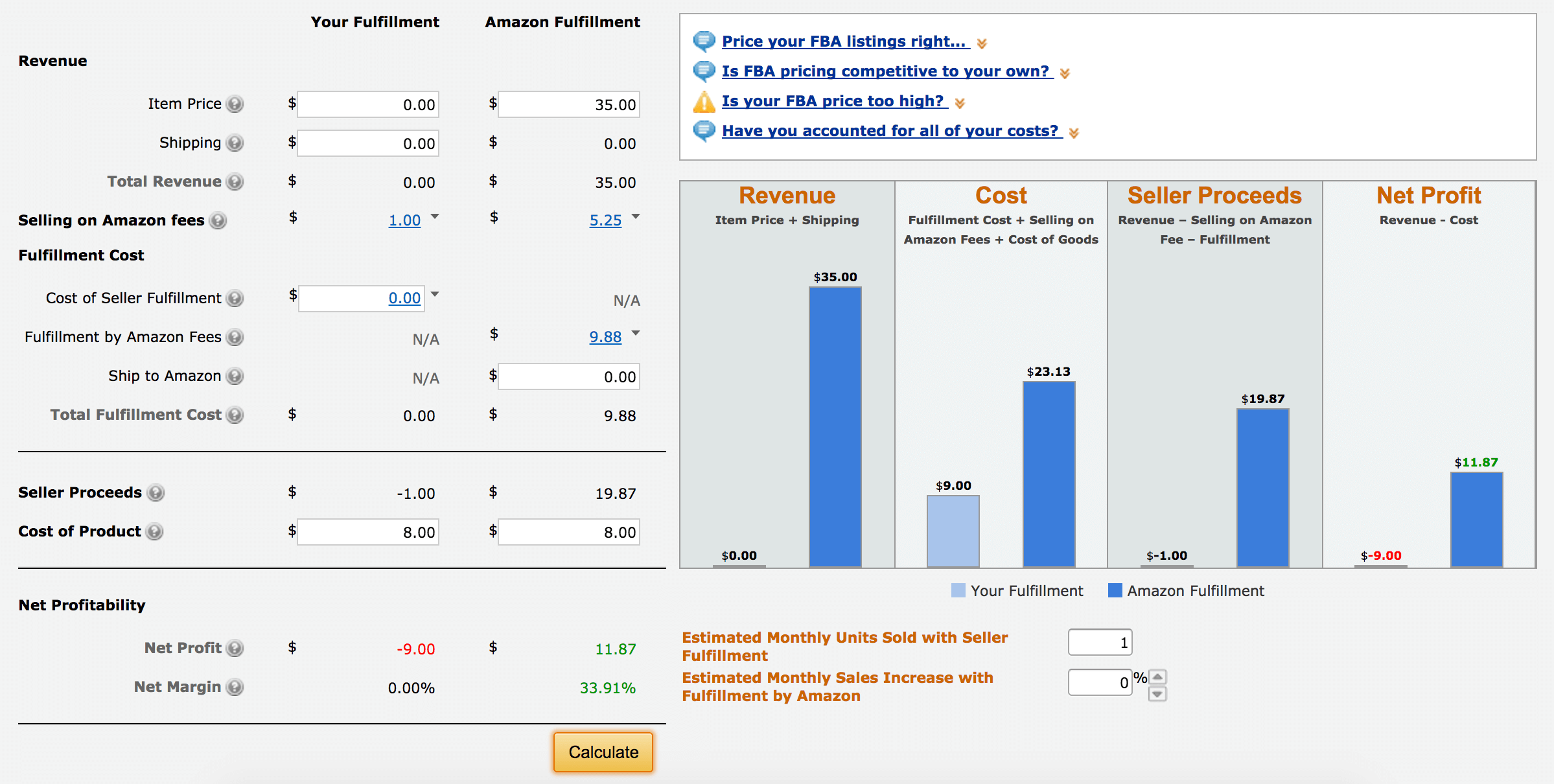Image resolution: width=1554 pixels, height=784 pixels.
Task: Click the Ship to Amazon input field
Action: click(x=569, y=376)
